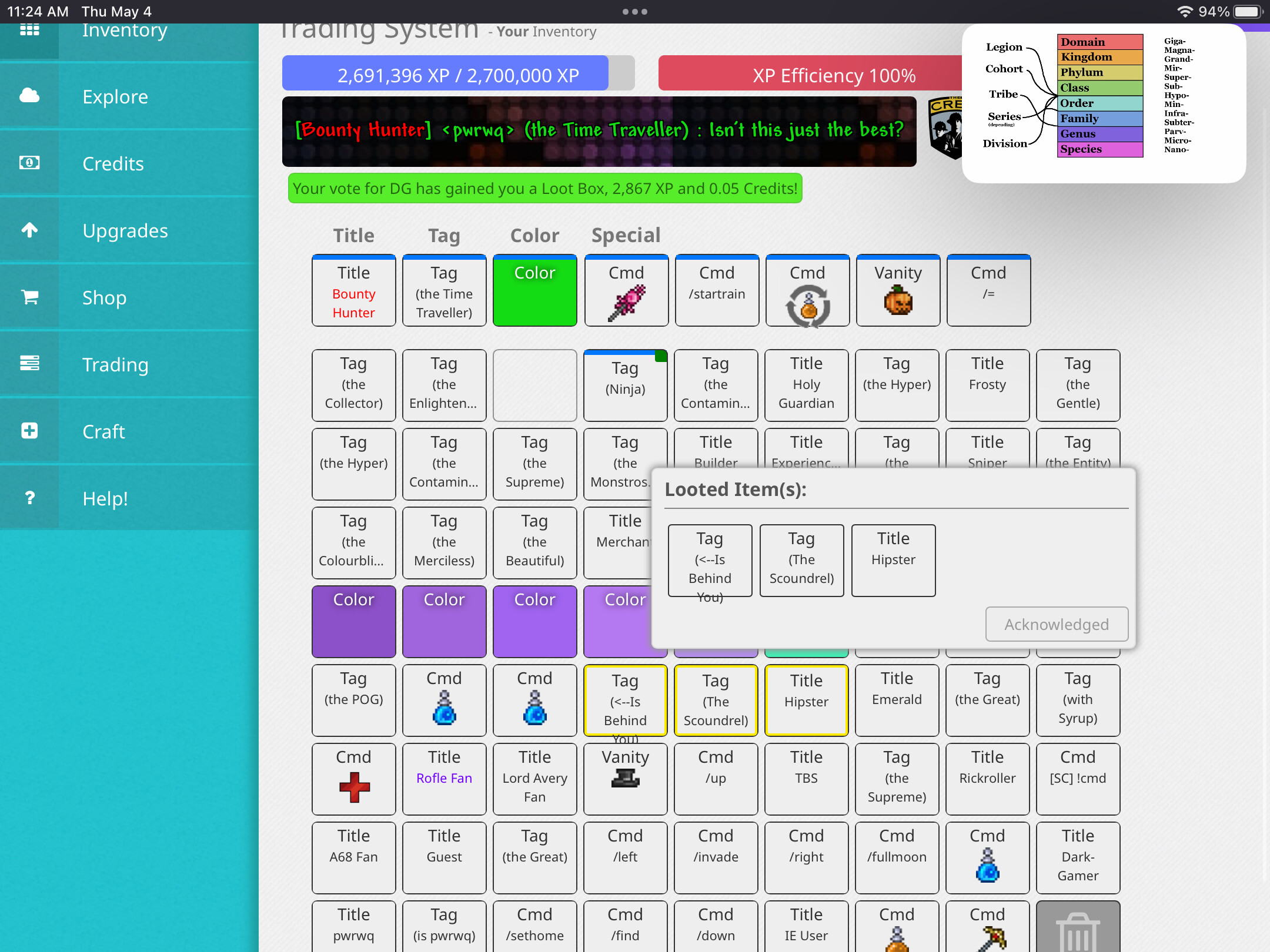Viewport: 1270px width, 952px height.
Task: Open the Explore cloud icon
Action: (x=29, y=96)
